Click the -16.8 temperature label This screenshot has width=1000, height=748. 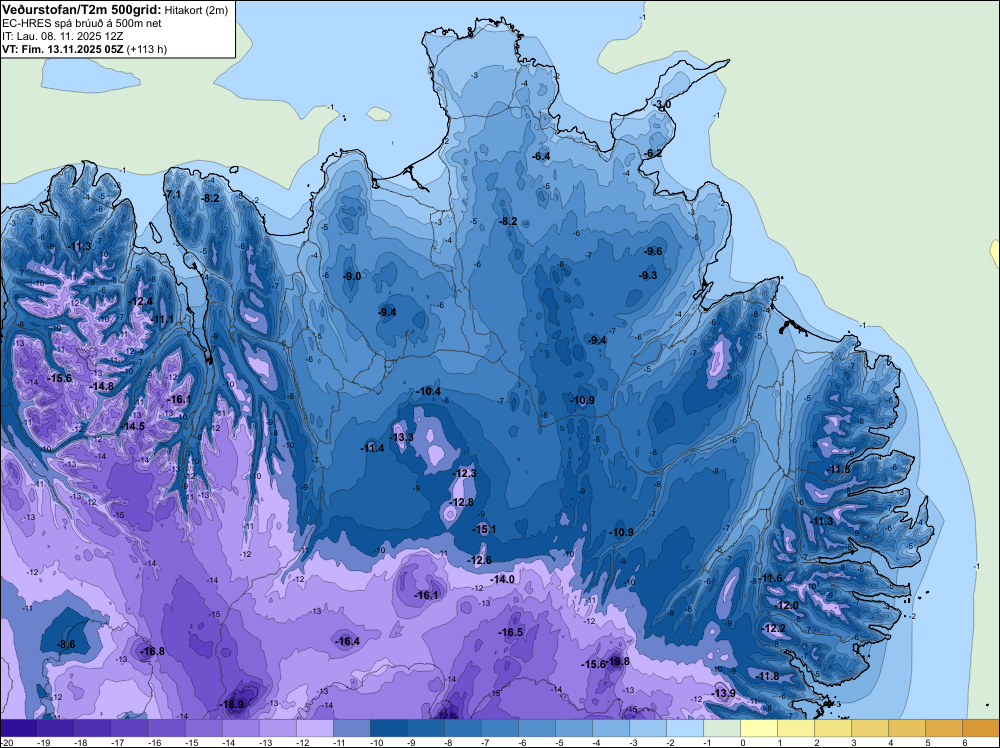[x=152, y=651]
